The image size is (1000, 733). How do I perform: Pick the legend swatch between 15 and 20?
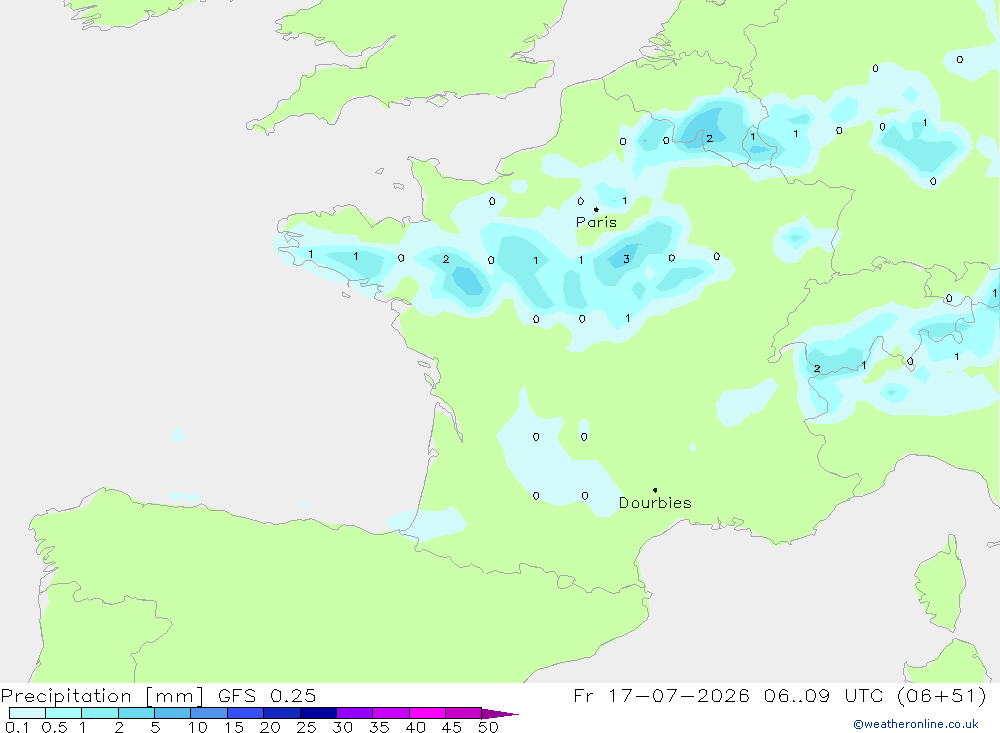[x=246, y=713]
